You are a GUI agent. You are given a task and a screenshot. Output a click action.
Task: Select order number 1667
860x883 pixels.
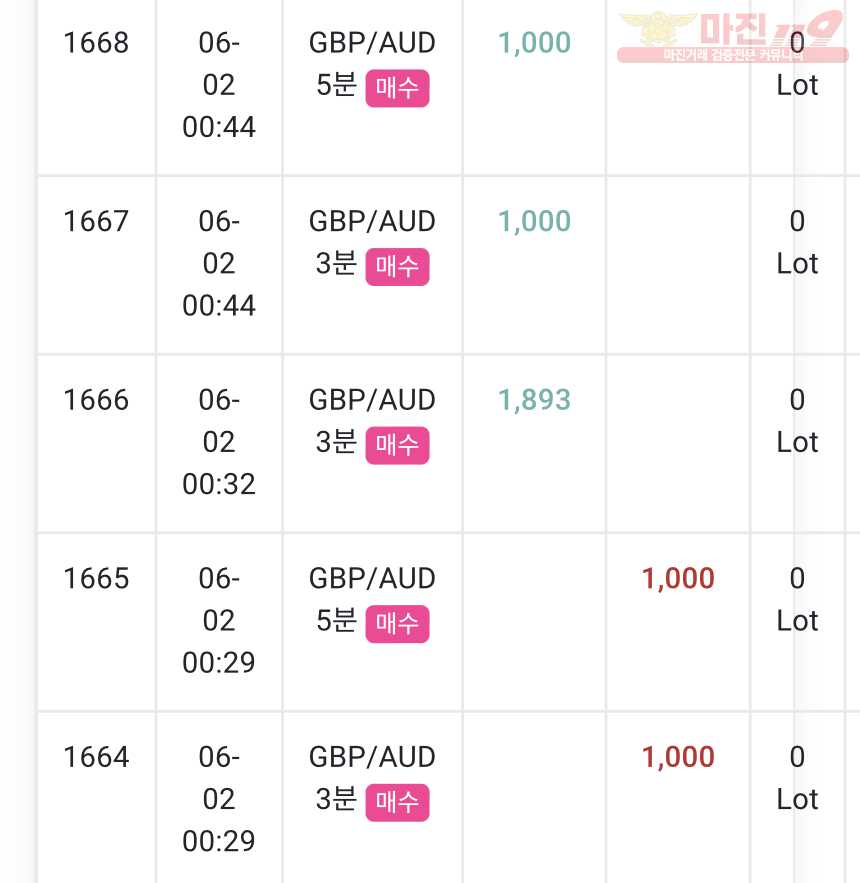pos(96,221)
